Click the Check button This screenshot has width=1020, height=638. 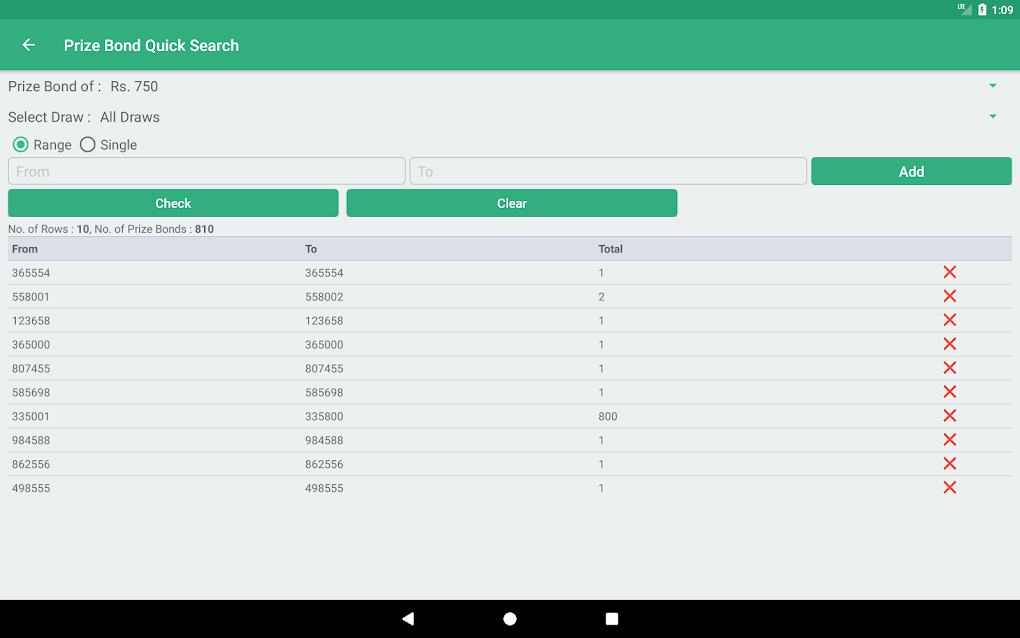click(x=173, y=203)
